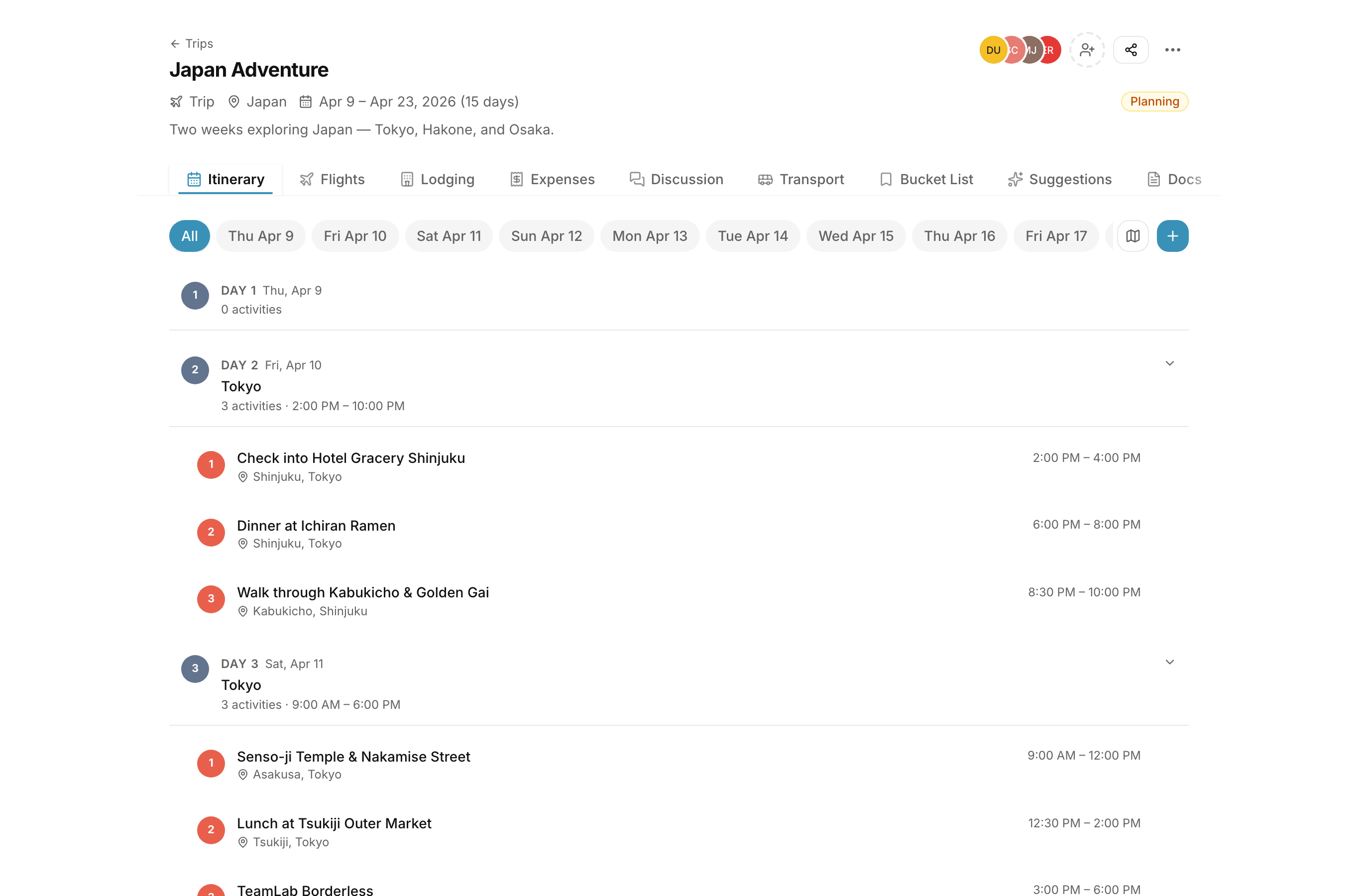Open Dinner at Ichiran Ramen activity

[x=316, y=526]
